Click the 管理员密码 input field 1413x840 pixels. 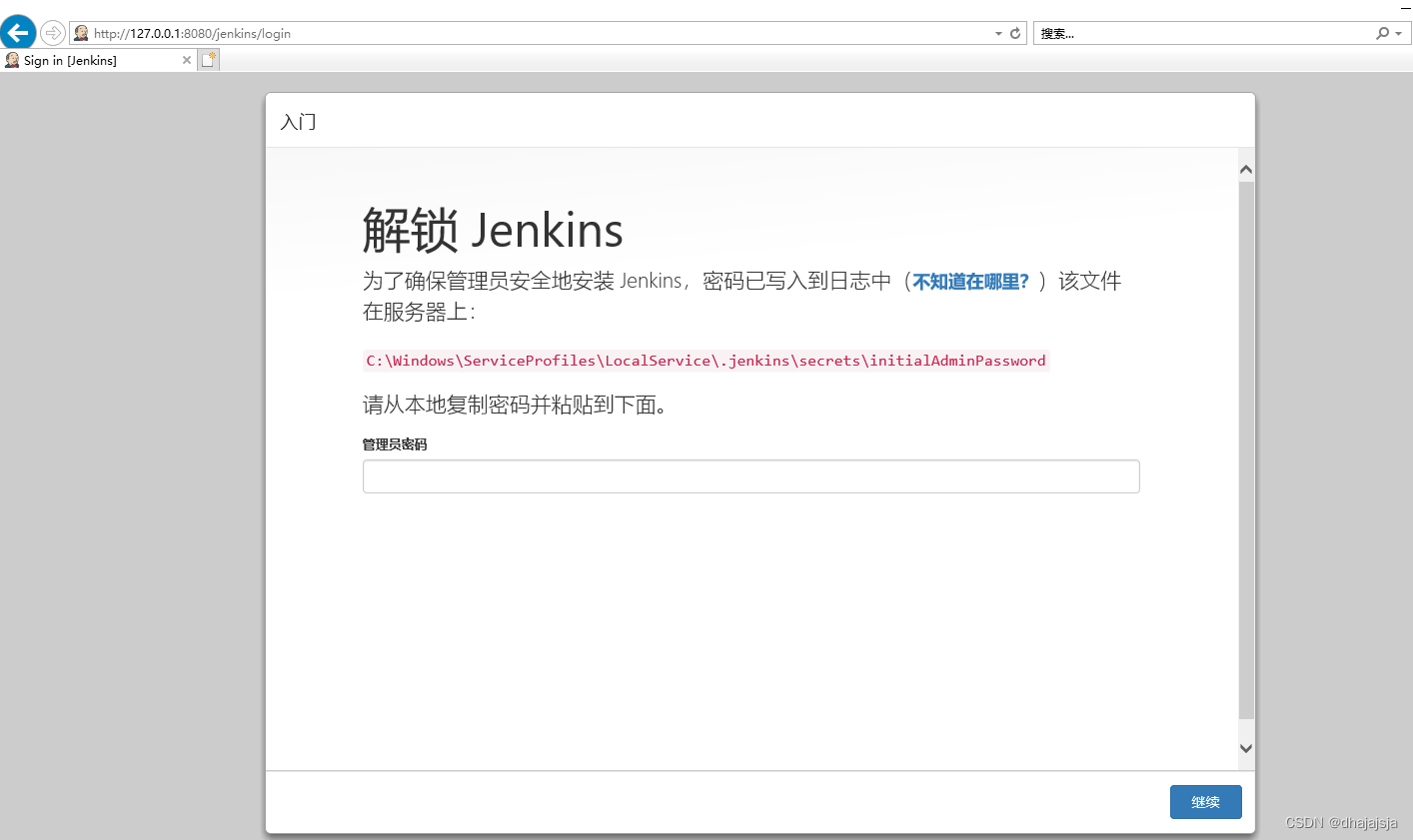coord(750,476)
